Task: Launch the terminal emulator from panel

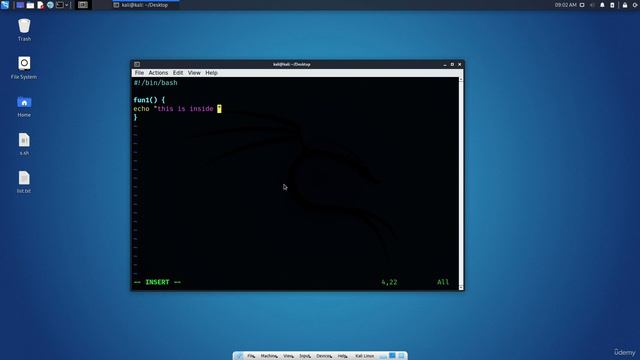Action: point(60,5)
